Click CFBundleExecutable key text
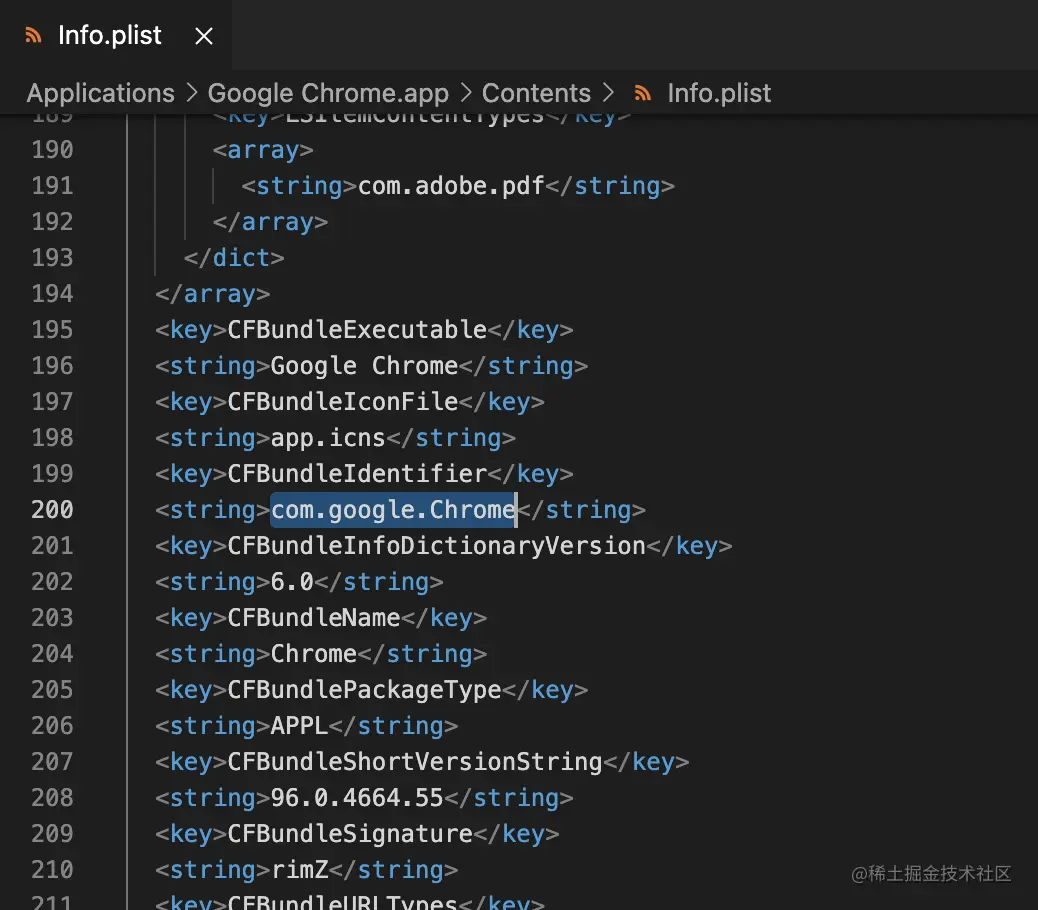 click(x=357, y=330)
